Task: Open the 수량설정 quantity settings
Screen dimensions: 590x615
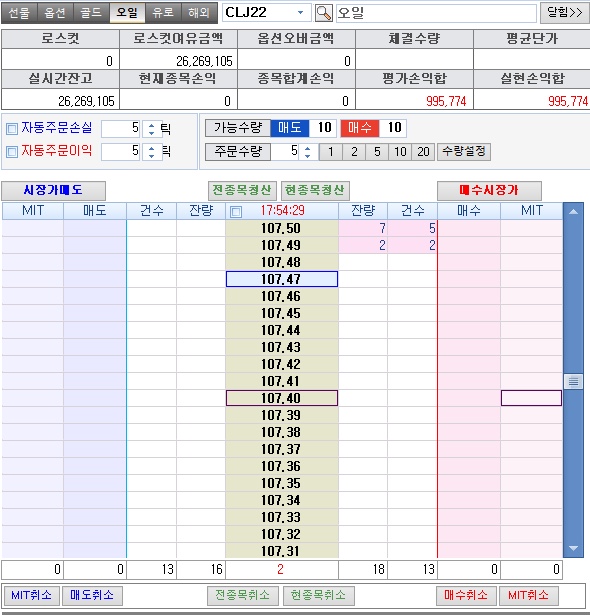Action: pos(464,151)
